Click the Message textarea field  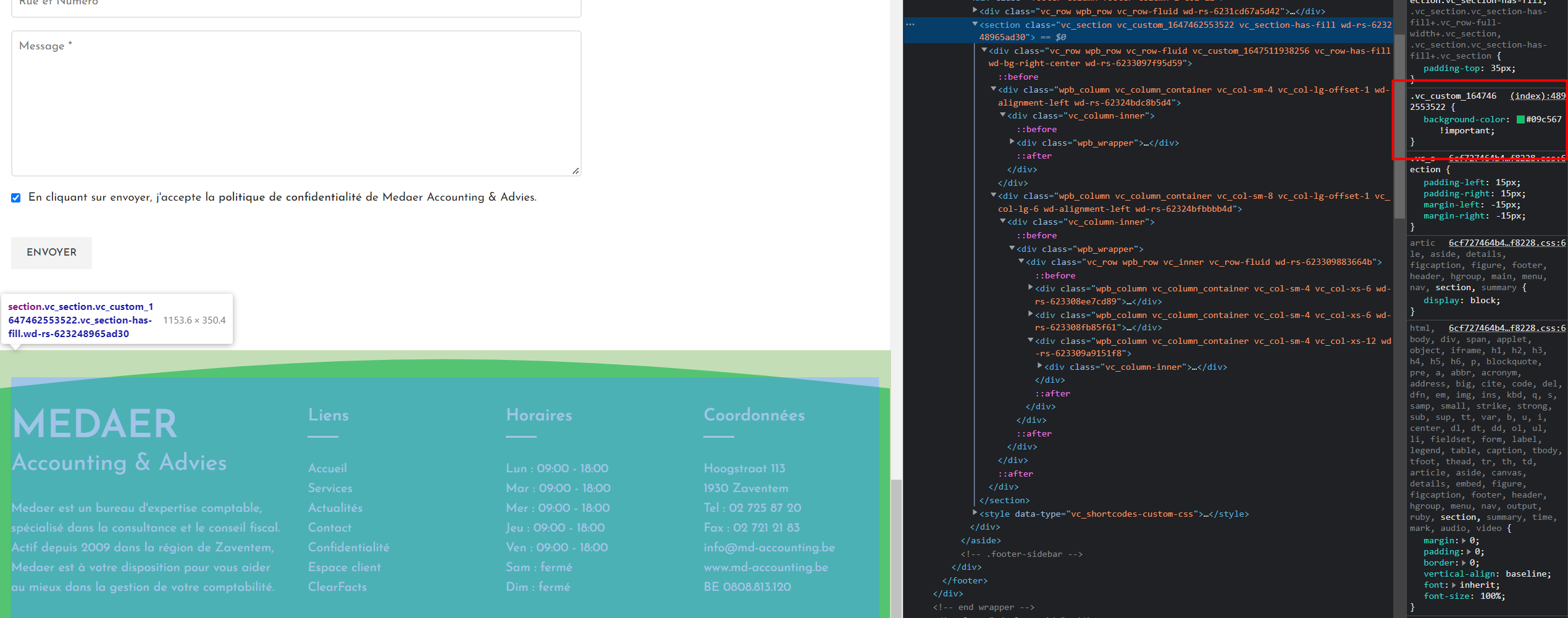tap(296, 103)
